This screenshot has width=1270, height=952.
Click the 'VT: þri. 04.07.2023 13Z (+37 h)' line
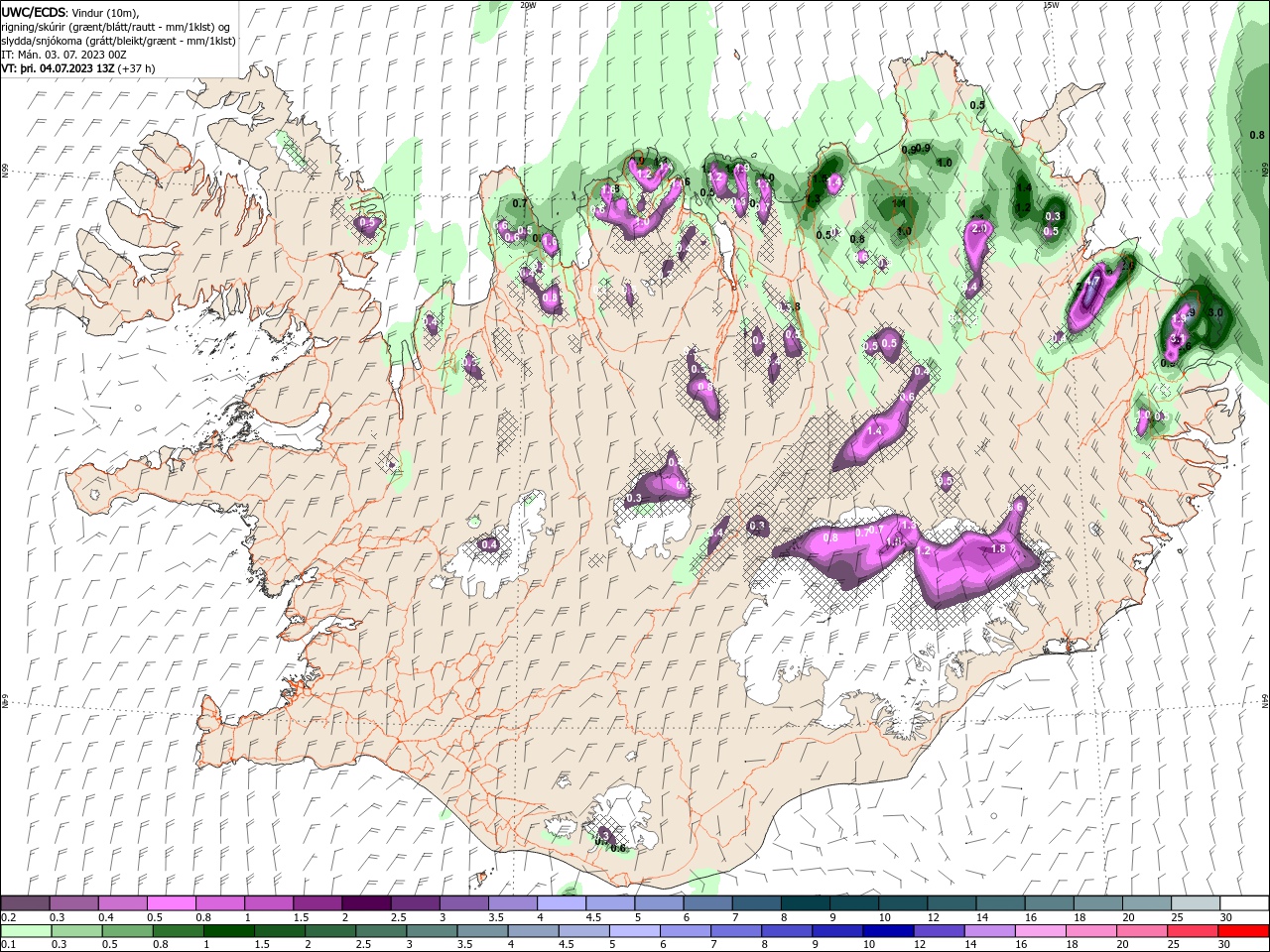(x=79, y=68)
